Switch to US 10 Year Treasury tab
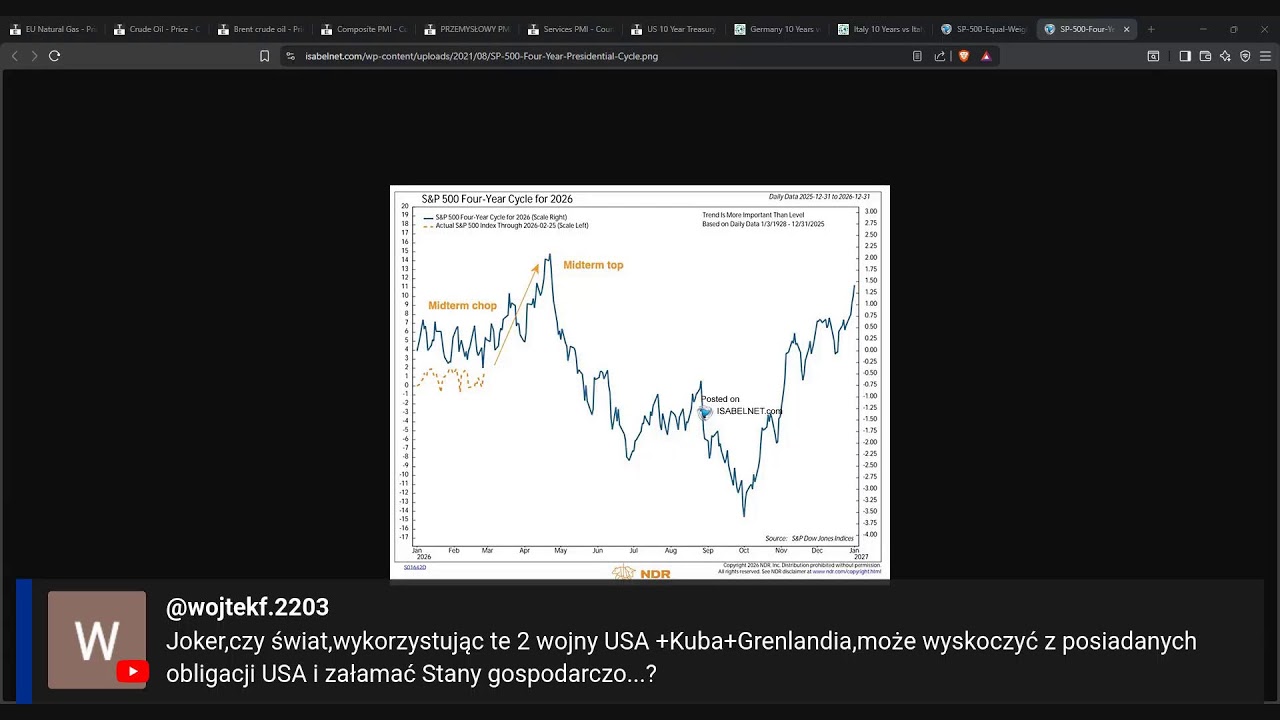1280x720 pixels. pyautogui.click(x=674, y=29)
